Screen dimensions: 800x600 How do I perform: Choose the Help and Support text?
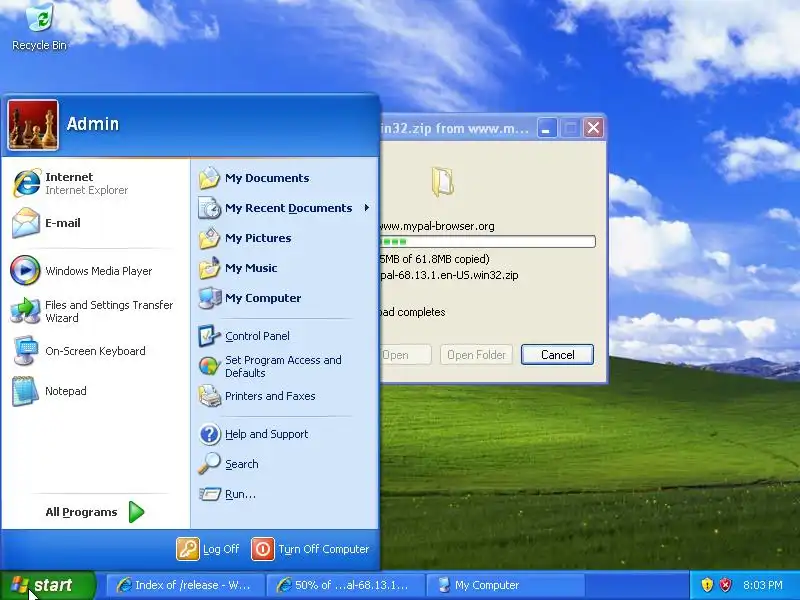[266, 434]
